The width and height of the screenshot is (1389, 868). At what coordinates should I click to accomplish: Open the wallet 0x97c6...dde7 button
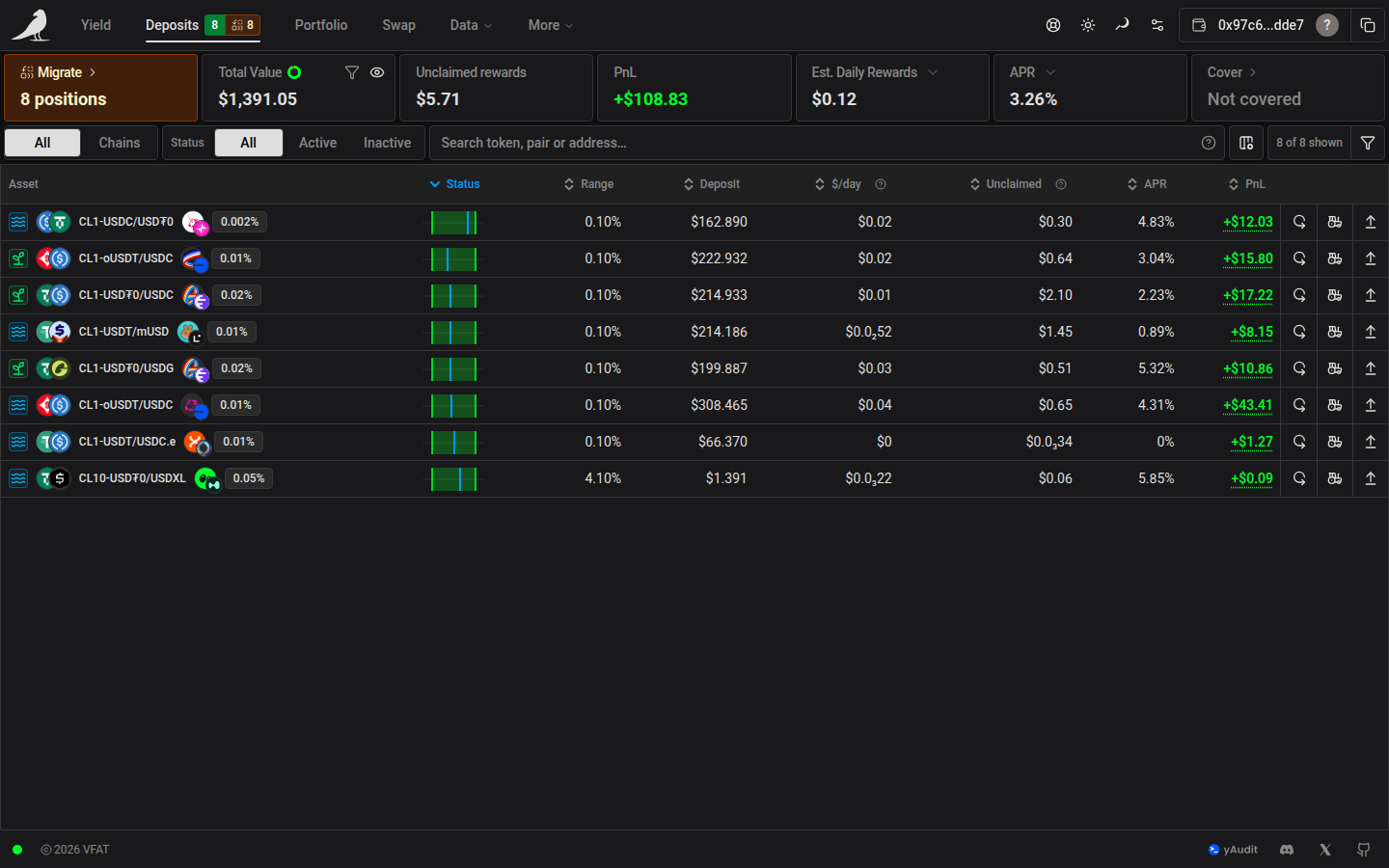click(1264, 25)
